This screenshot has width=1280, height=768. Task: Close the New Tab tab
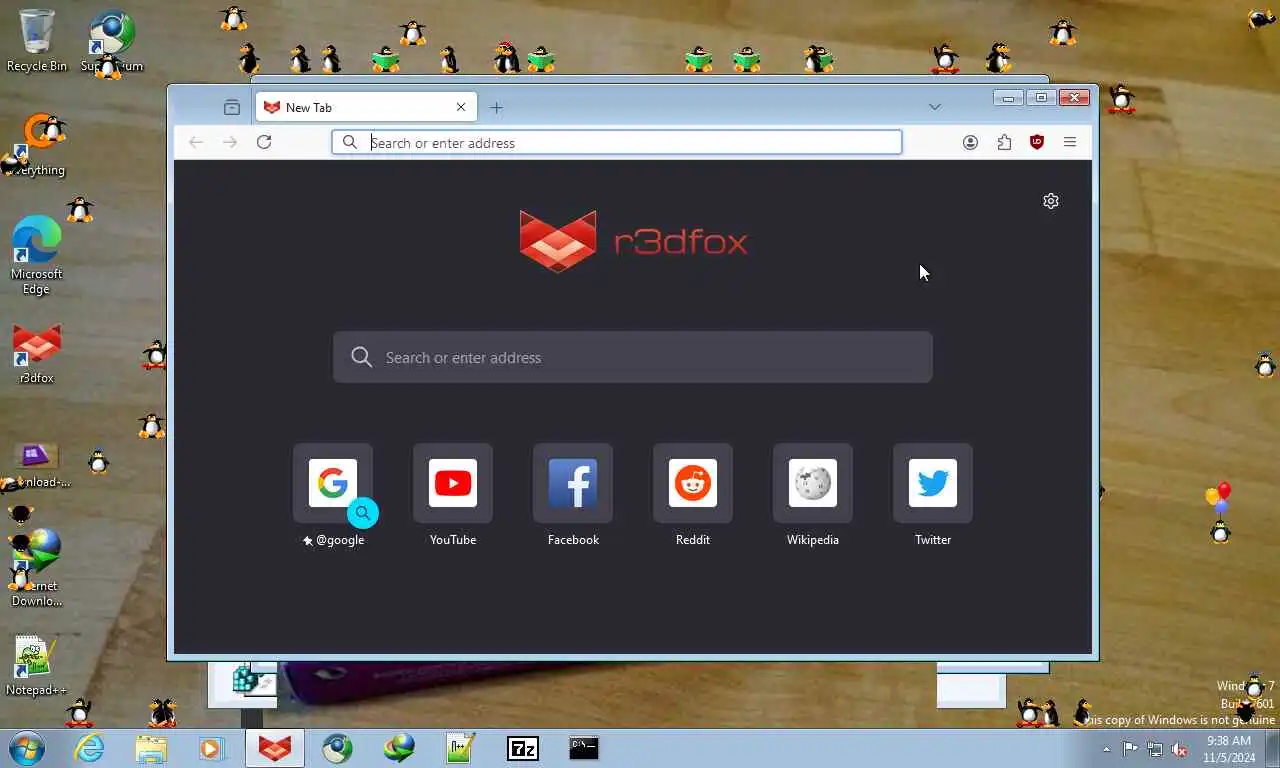pos(461,107)
